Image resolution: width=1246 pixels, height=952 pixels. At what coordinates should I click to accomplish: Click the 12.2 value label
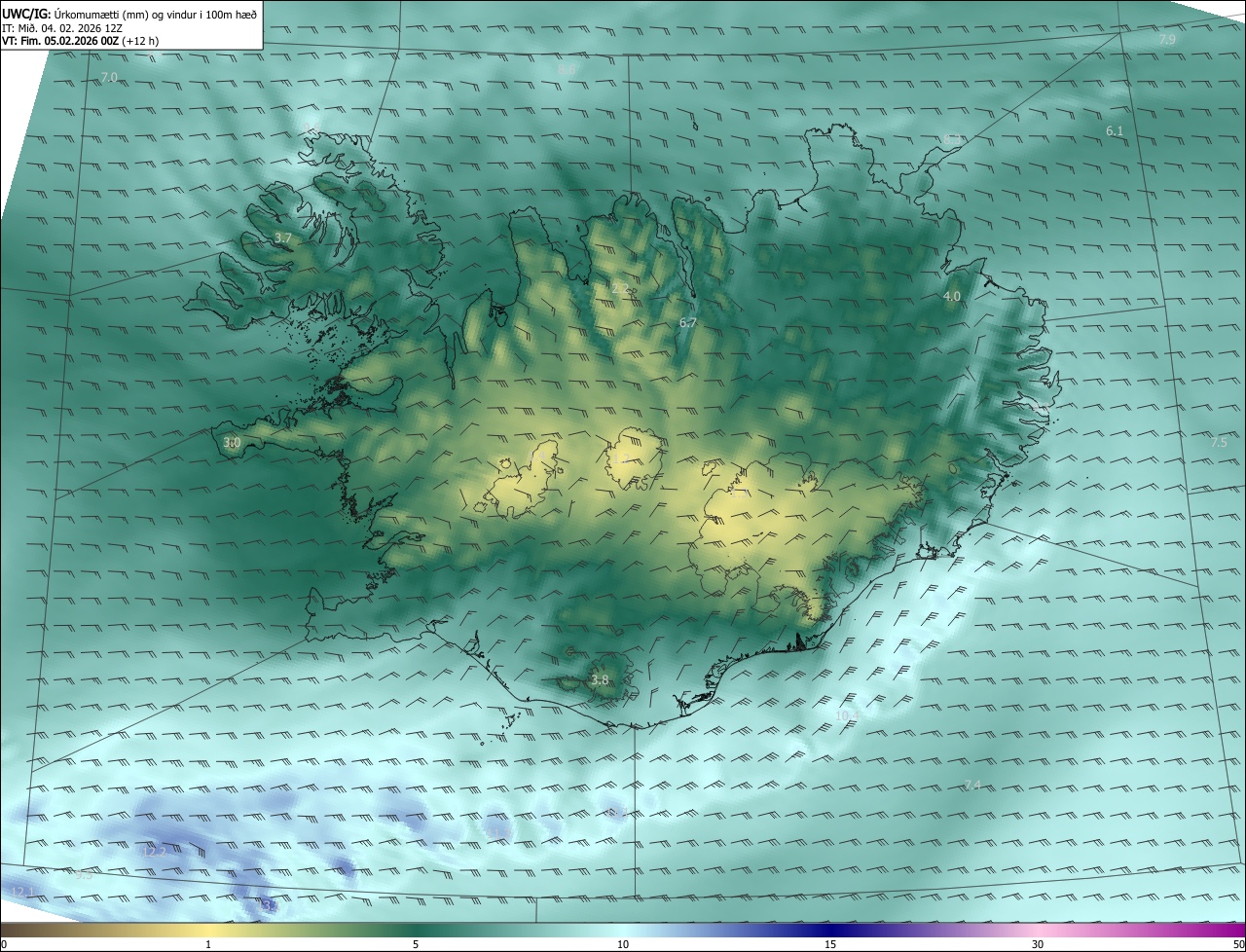155,852
